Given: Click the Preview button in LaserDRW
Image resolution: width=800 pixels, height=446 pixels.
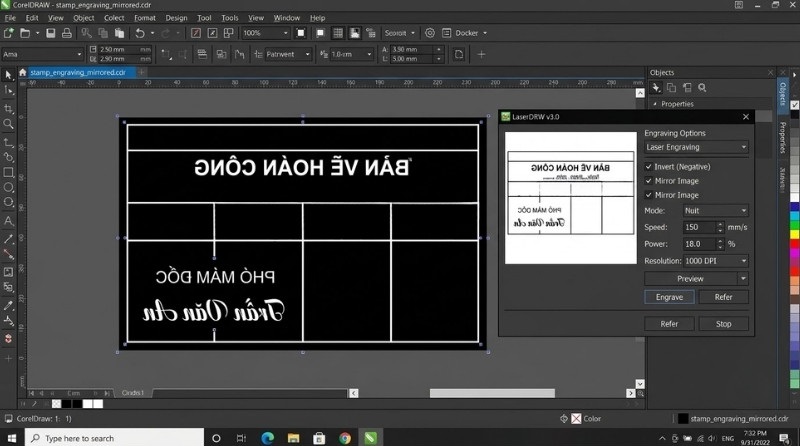Looking at the screenshot, I should tap(690, 279).
